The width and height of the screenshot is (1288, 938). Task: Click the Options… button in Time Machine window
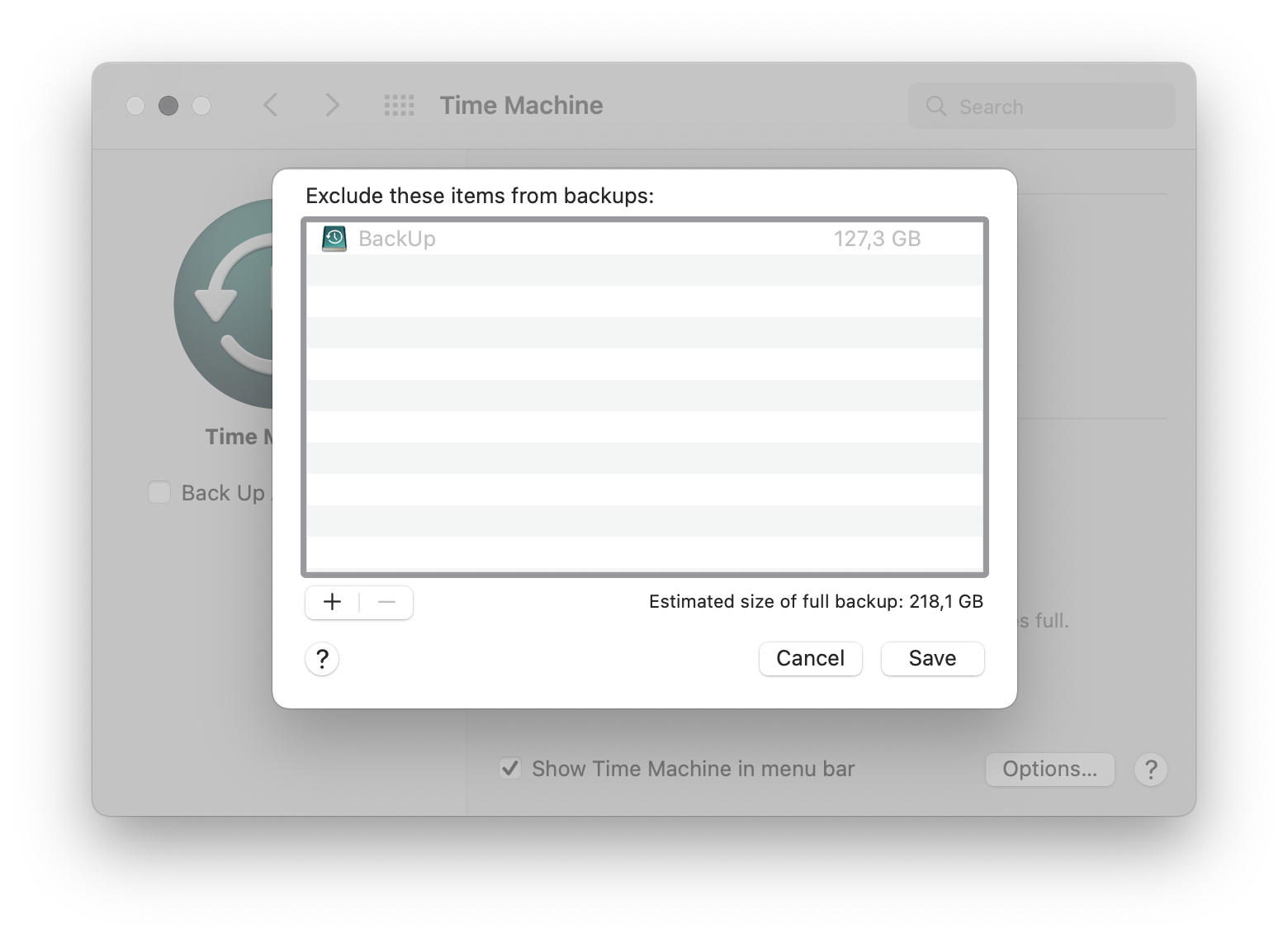1050,769
